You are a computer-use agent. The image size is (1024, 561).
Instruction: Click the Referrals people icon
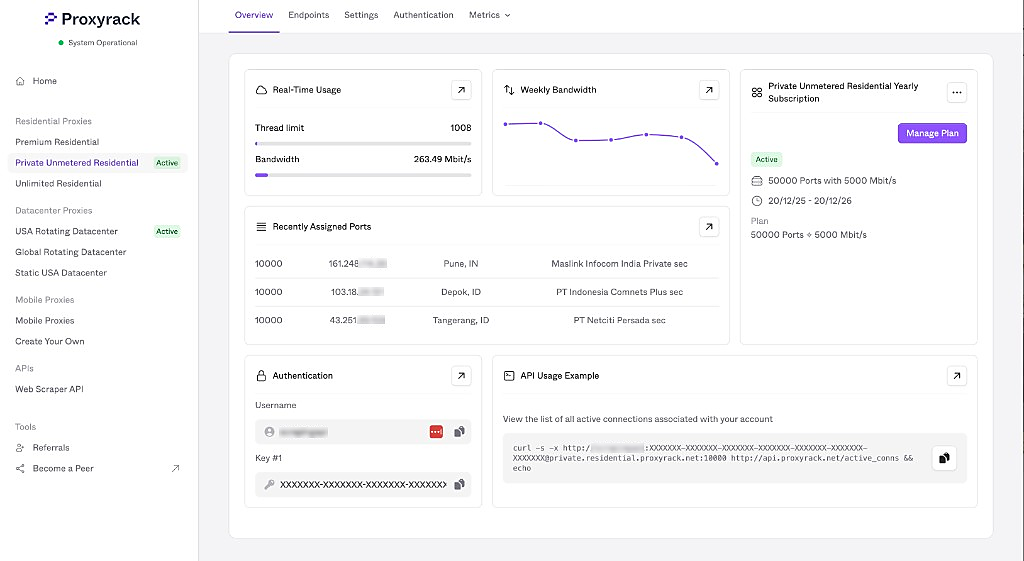[x=20, y=447]
